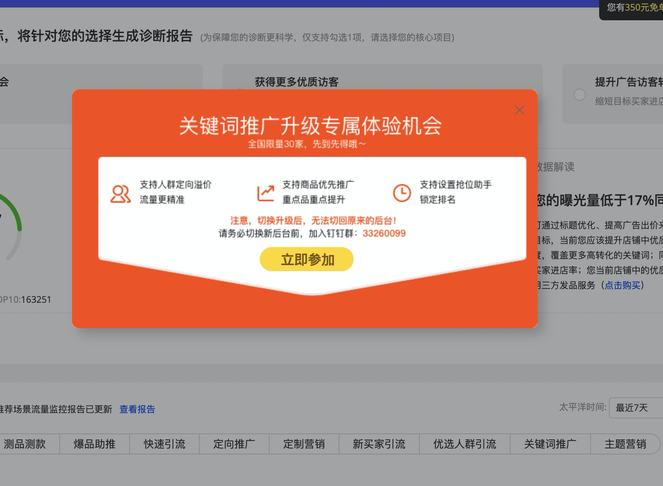The height and width of the screenshot is (486, 663).
Task: Open the 主题营销 tab
Action: (626, 444)
